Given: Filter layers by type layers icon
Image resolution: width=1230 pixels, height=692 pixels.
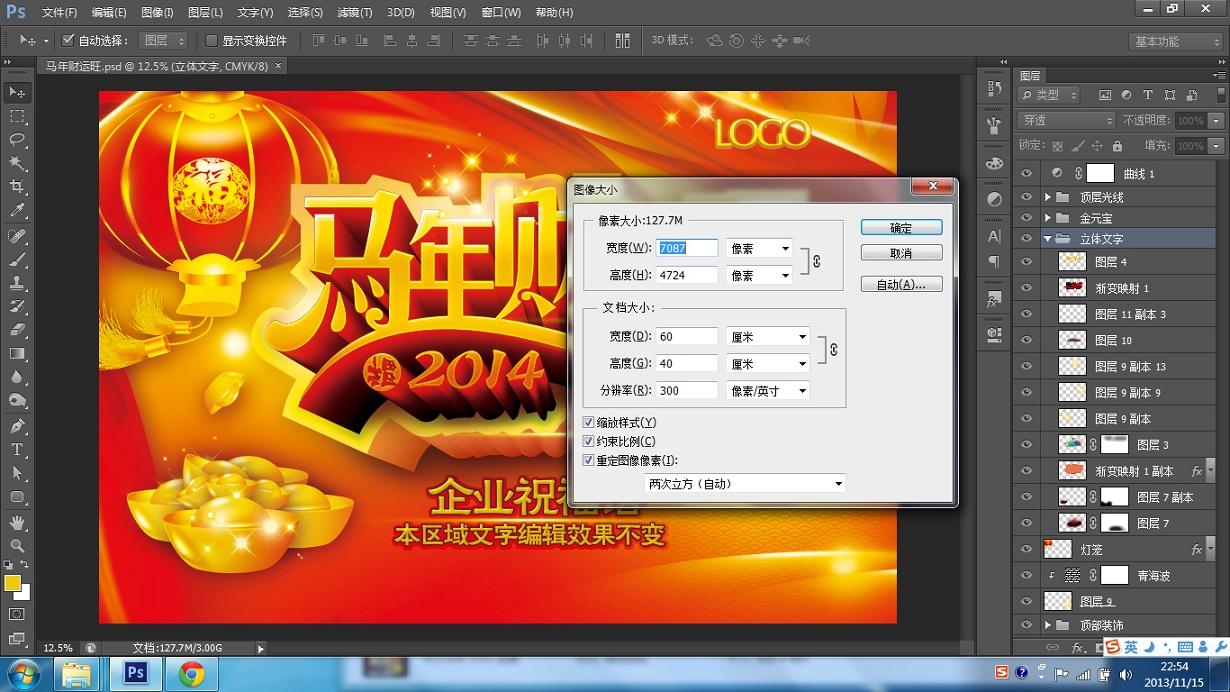Looking at the screenshot, I should pos(1147,95).
